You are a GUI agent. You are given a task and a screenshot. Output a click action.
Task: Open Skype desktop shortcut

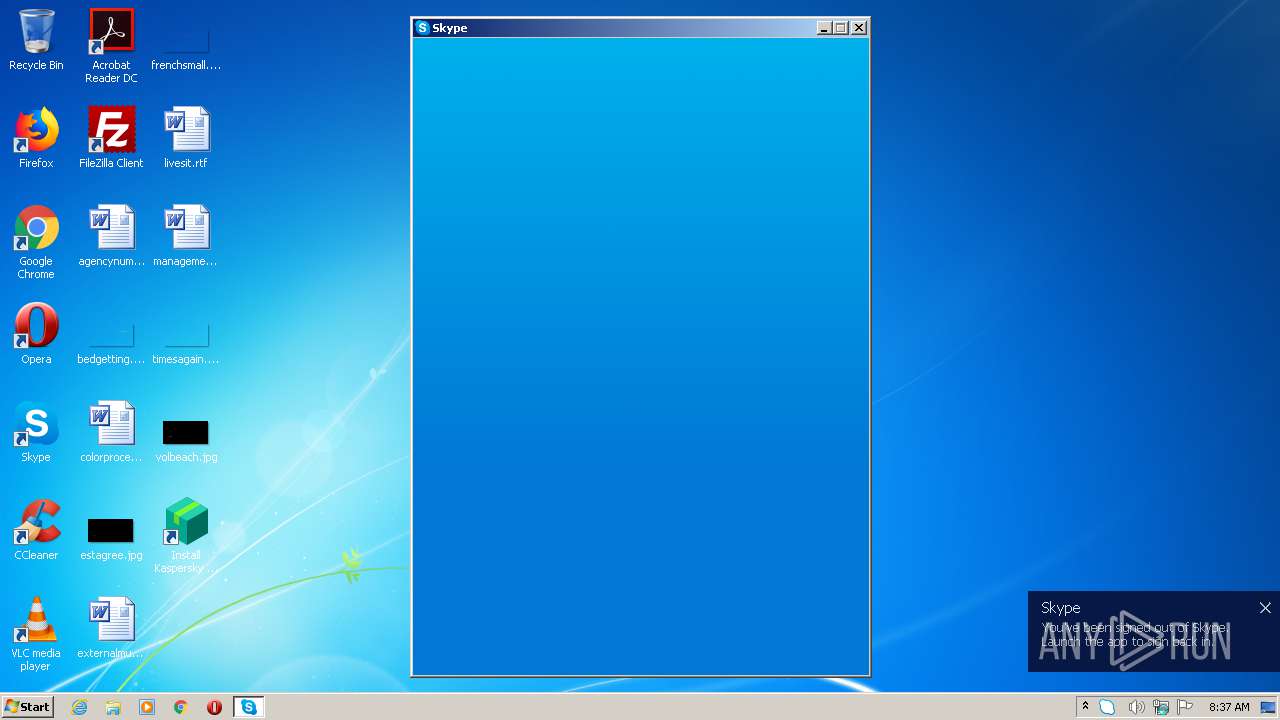point(36,432)
